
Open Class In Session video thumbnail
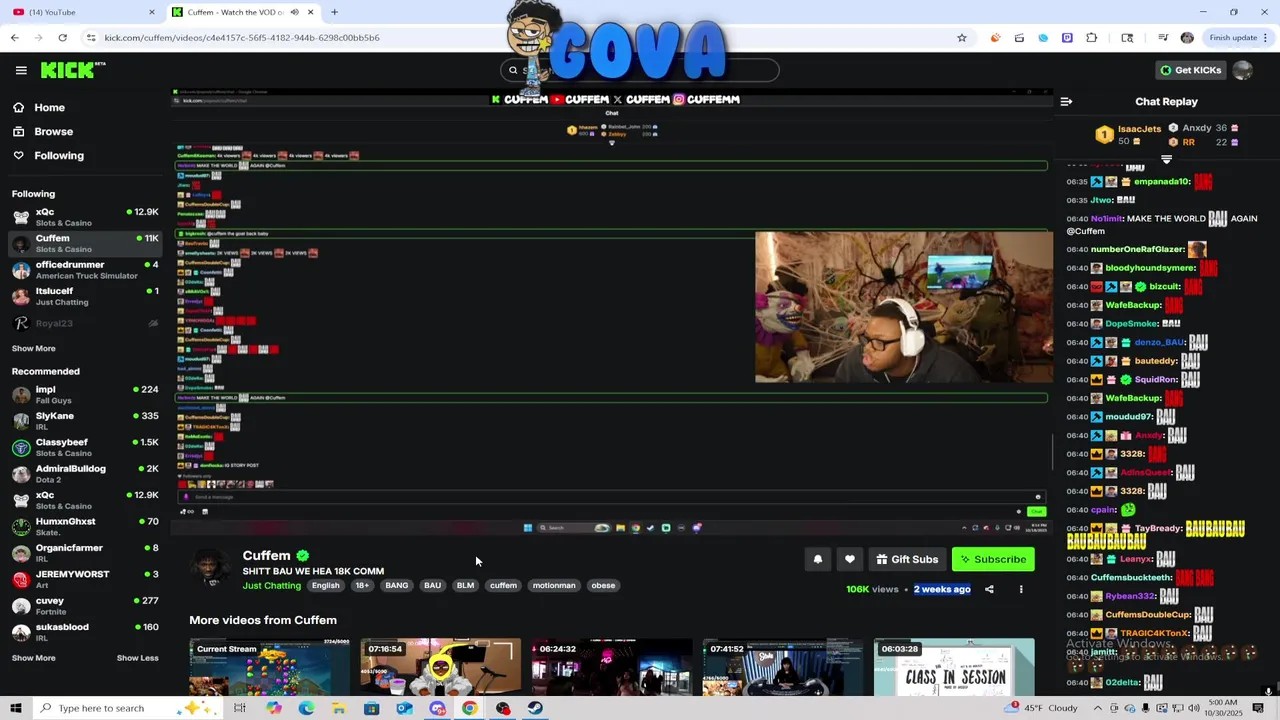click(954, 666)
